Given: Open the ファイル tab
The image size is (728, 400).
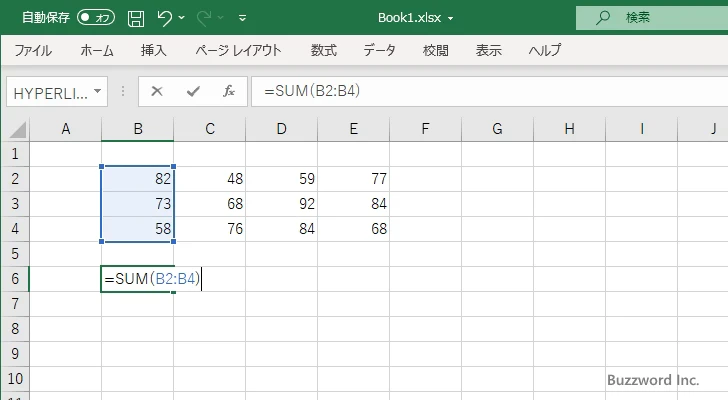Looking at the screenshot, I should click(33, 50).
